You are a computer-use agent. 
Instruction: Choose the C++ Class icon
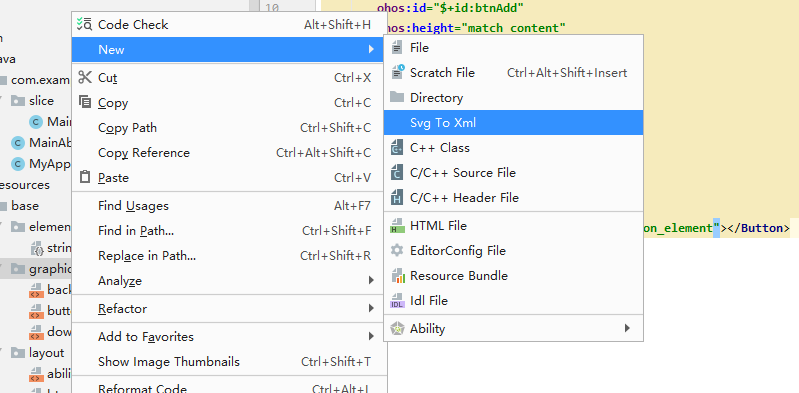pyautogui.click(x=397, y=147)
